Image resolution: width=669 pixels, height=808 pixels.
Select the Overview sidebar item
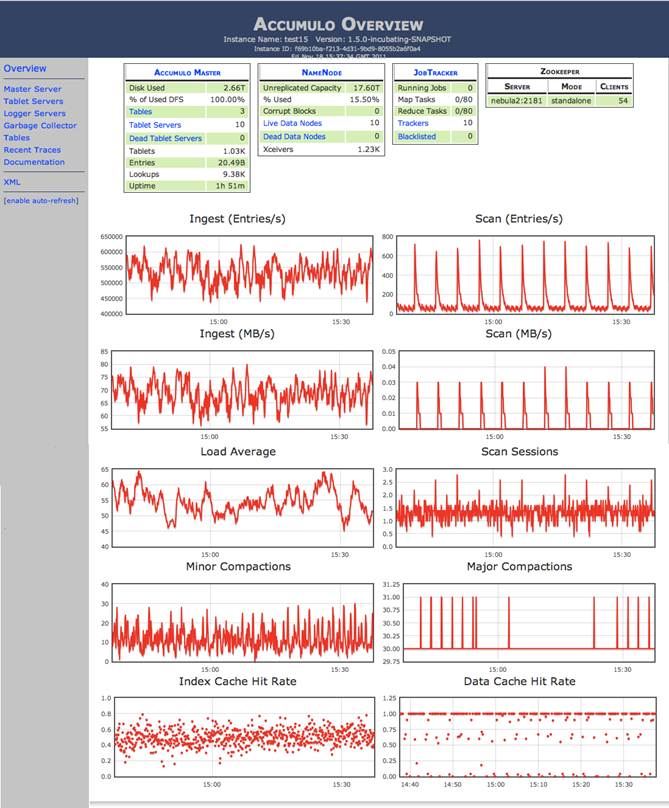(25, 68)
